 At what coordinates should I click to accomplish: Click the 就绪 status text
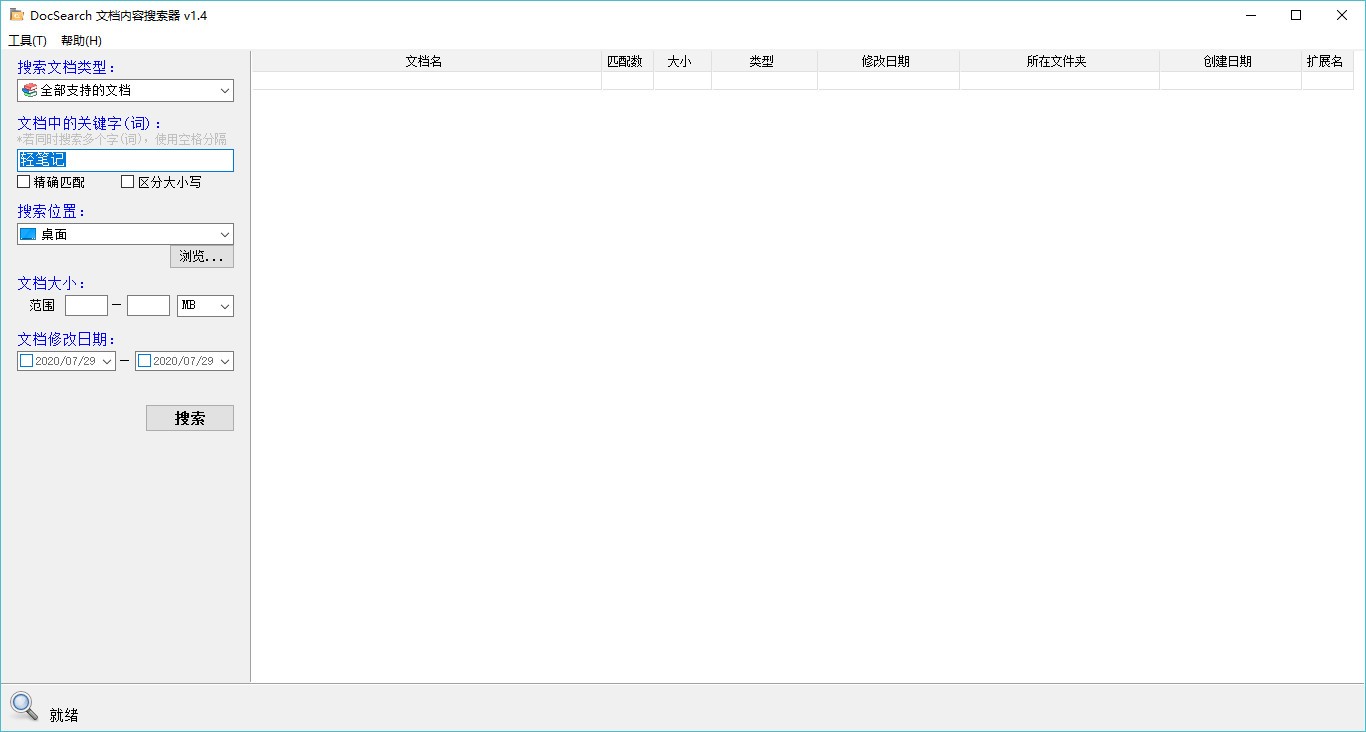click(64, 715)
